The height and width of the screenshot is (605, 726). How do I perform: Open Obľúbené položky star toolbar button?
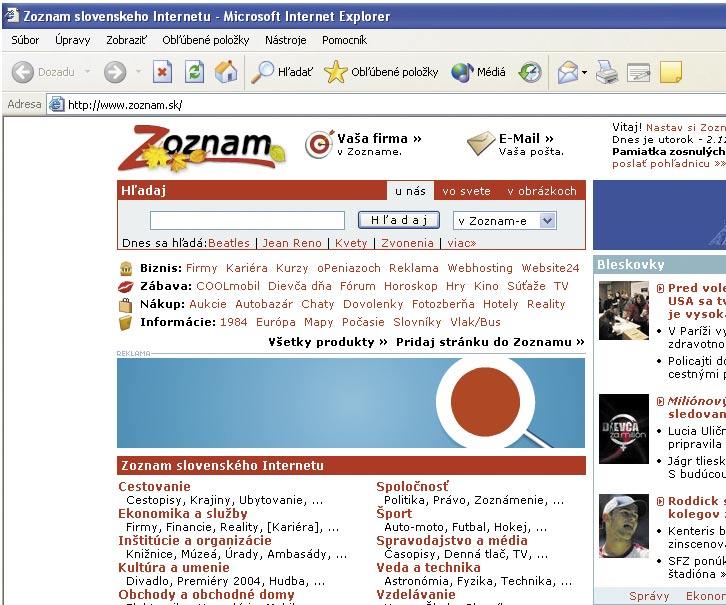381,72
